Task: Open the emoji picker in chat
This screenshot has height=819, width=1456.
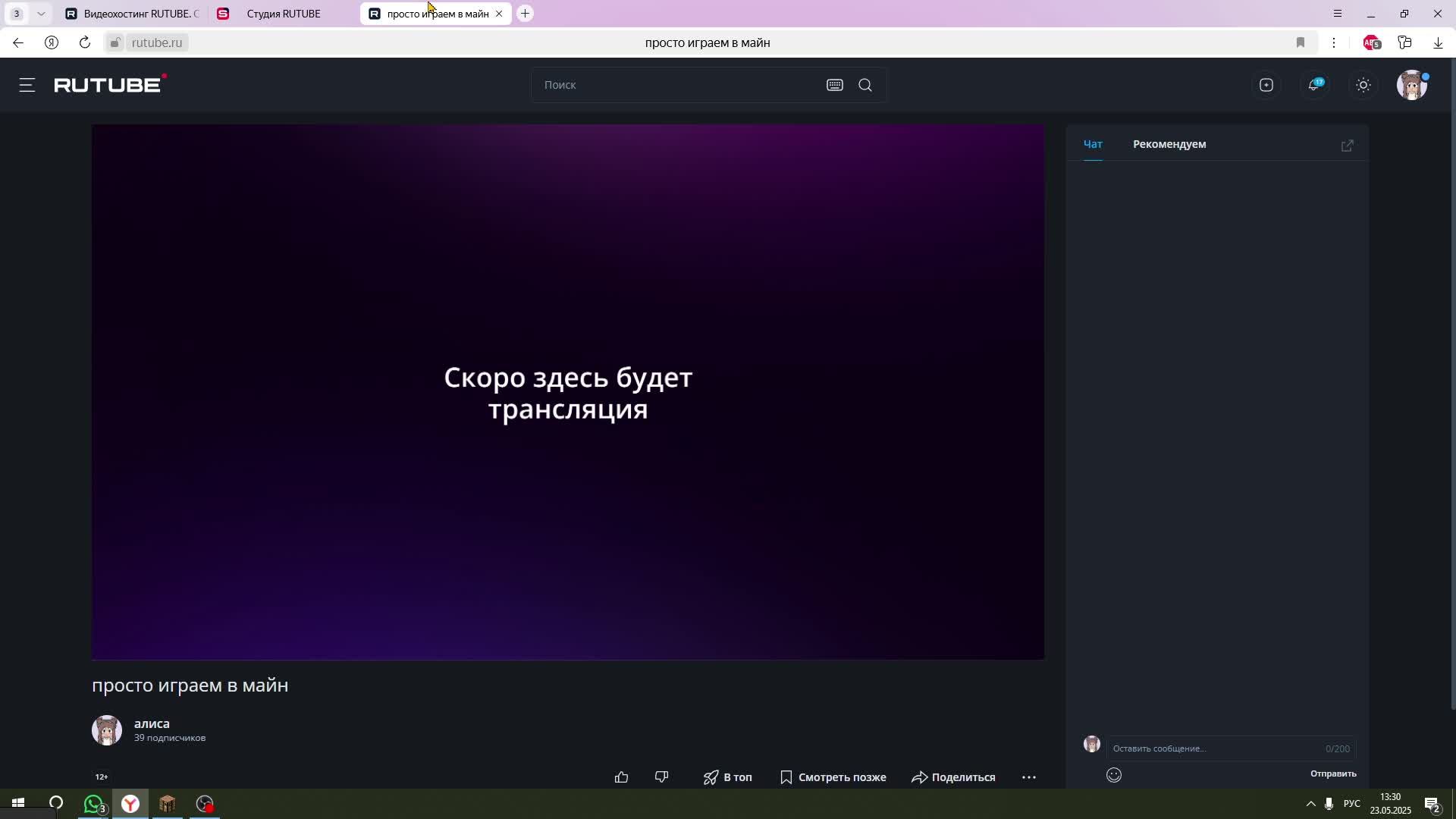Action: click(1113, 774)
